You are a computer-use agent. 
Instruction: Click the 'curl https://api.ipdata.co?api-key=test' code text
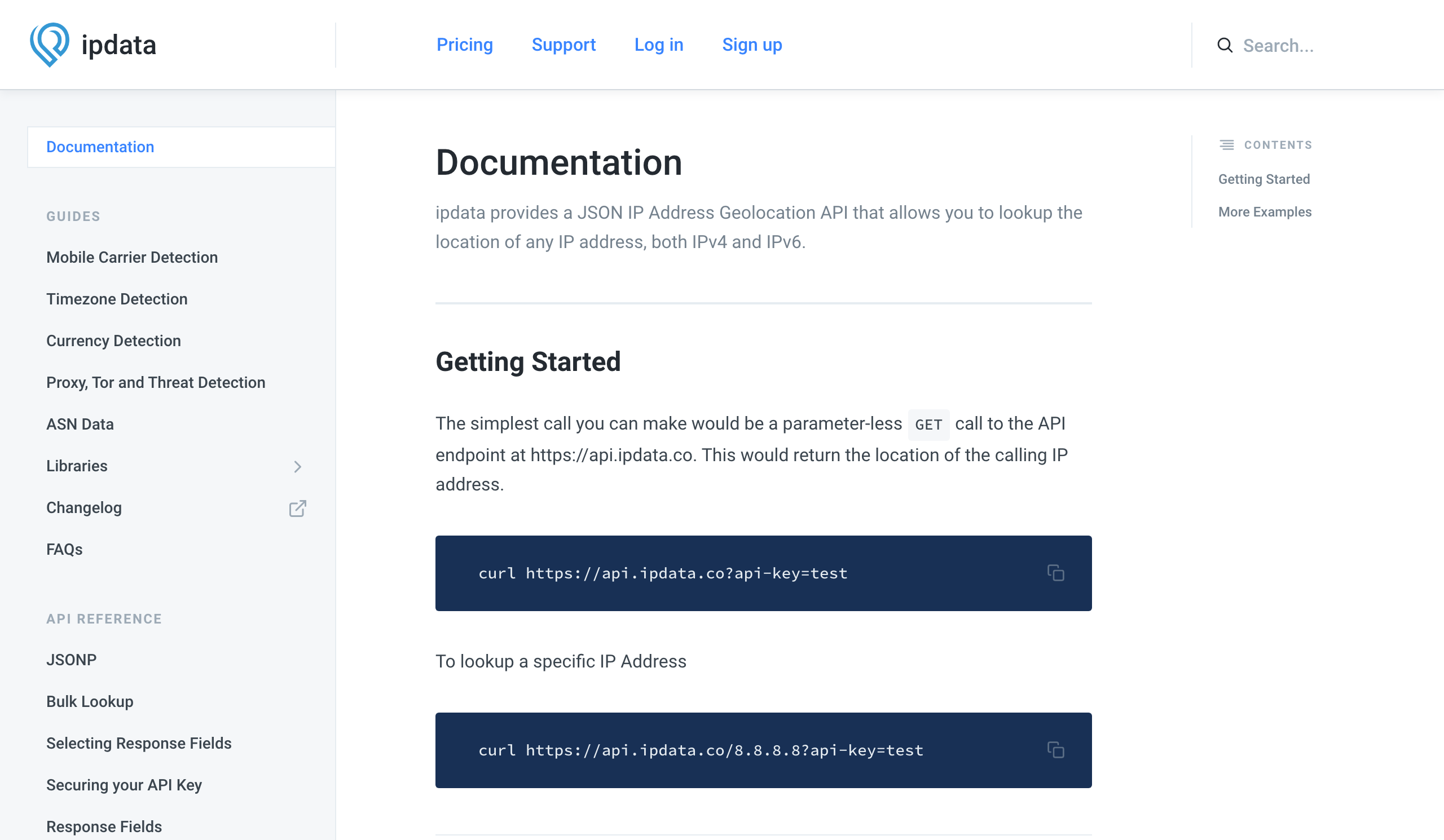tap(663, 573)
